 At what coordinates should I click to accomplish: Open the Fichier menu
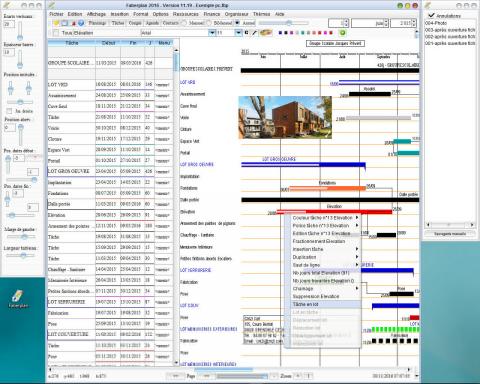[56, 14]
